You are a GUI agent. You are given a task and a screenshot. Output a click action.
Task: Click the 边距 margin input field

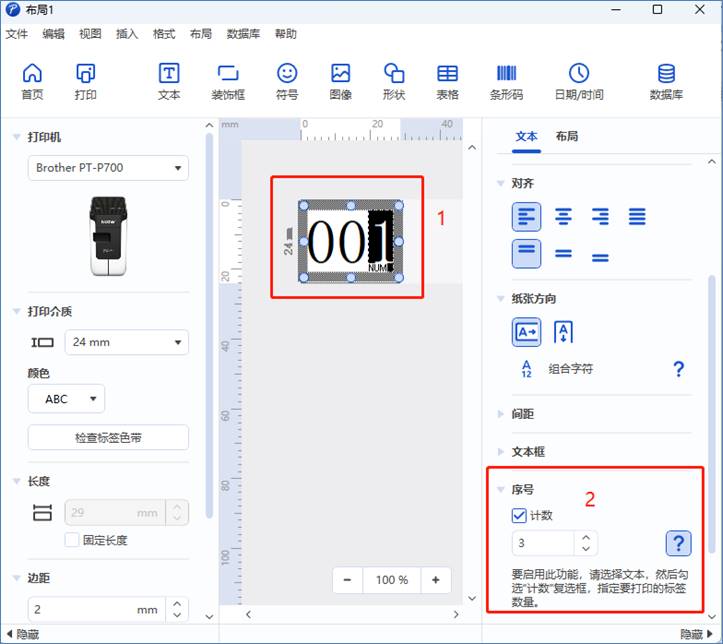pos(97,609)
